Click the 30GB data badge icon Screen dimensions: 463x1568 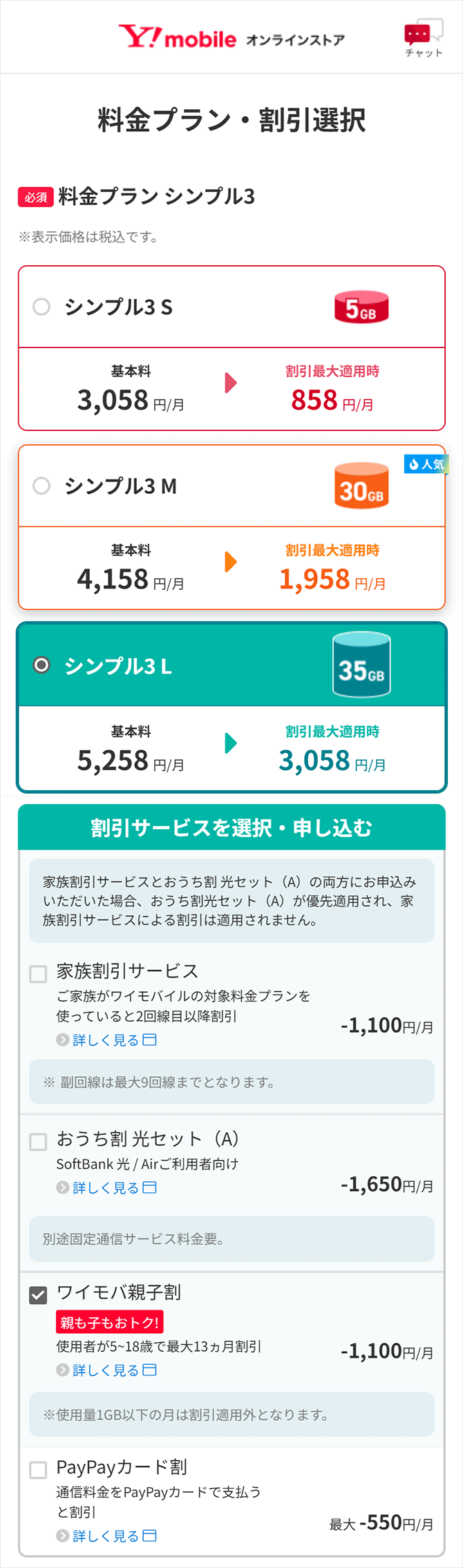point(361,486)
